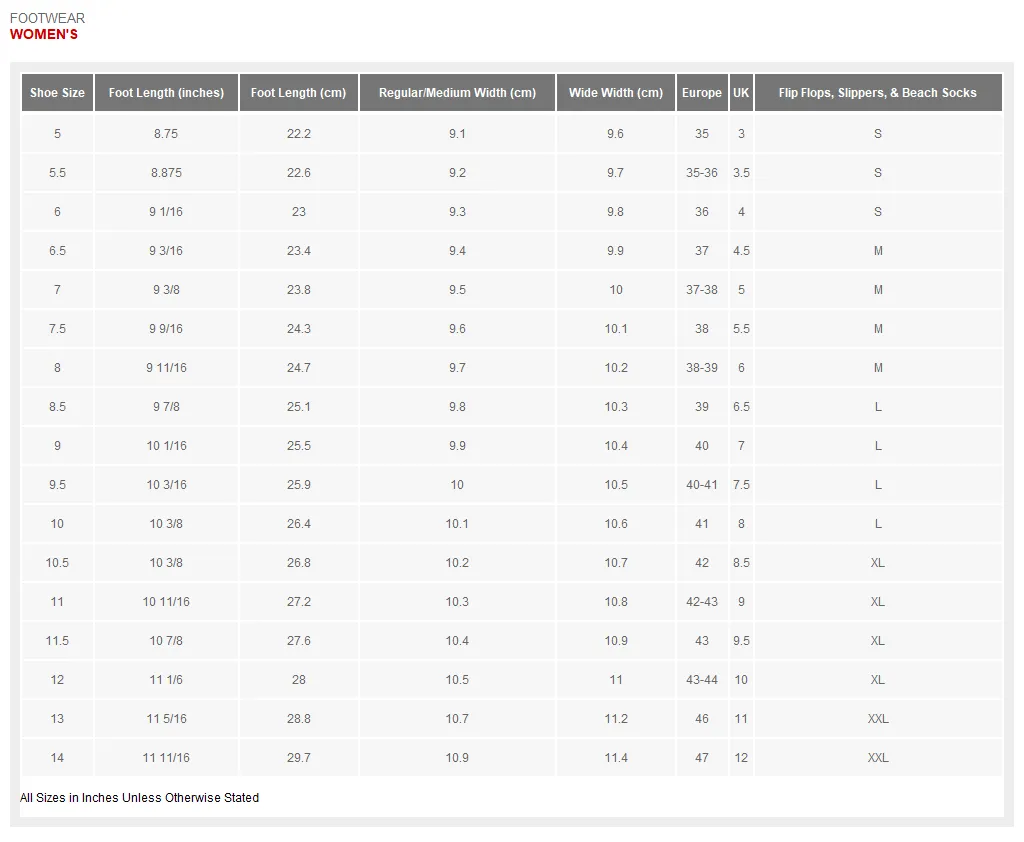Click the Shoe Size column header
The image size is (1024, 842).
(x=57, y=93)
